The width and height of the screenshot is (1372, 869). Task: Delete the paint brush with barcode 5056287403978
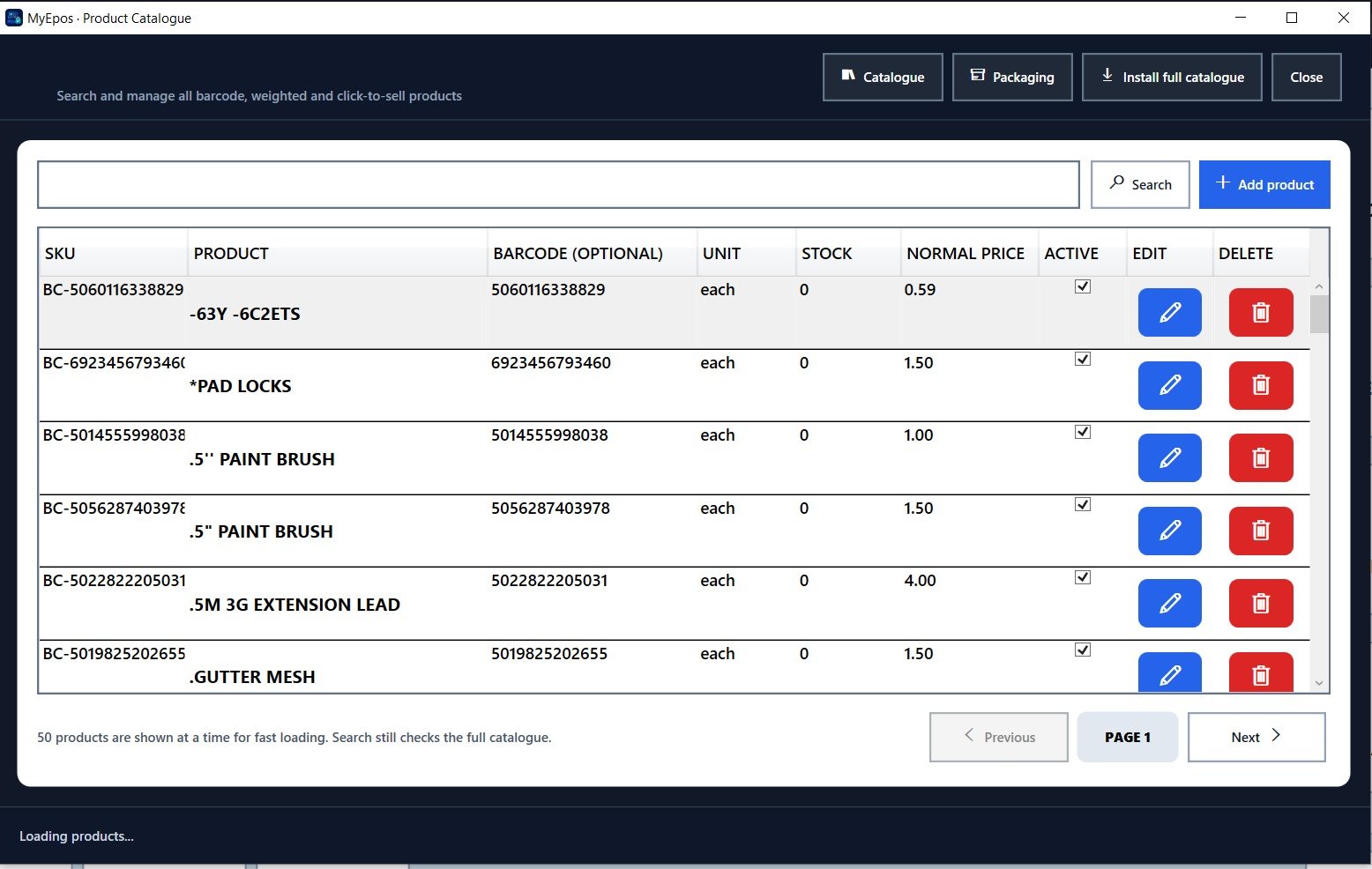1261,531
